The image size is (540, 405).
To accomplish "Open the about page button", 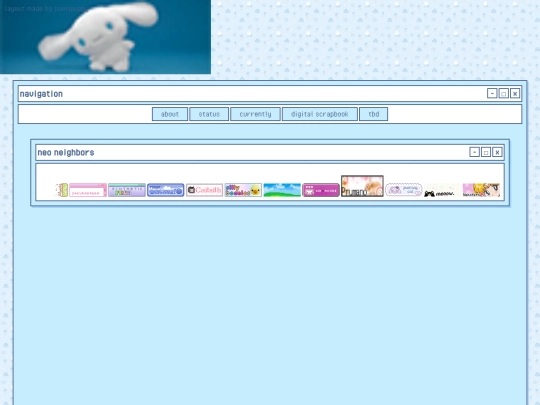I will point(170,114).
